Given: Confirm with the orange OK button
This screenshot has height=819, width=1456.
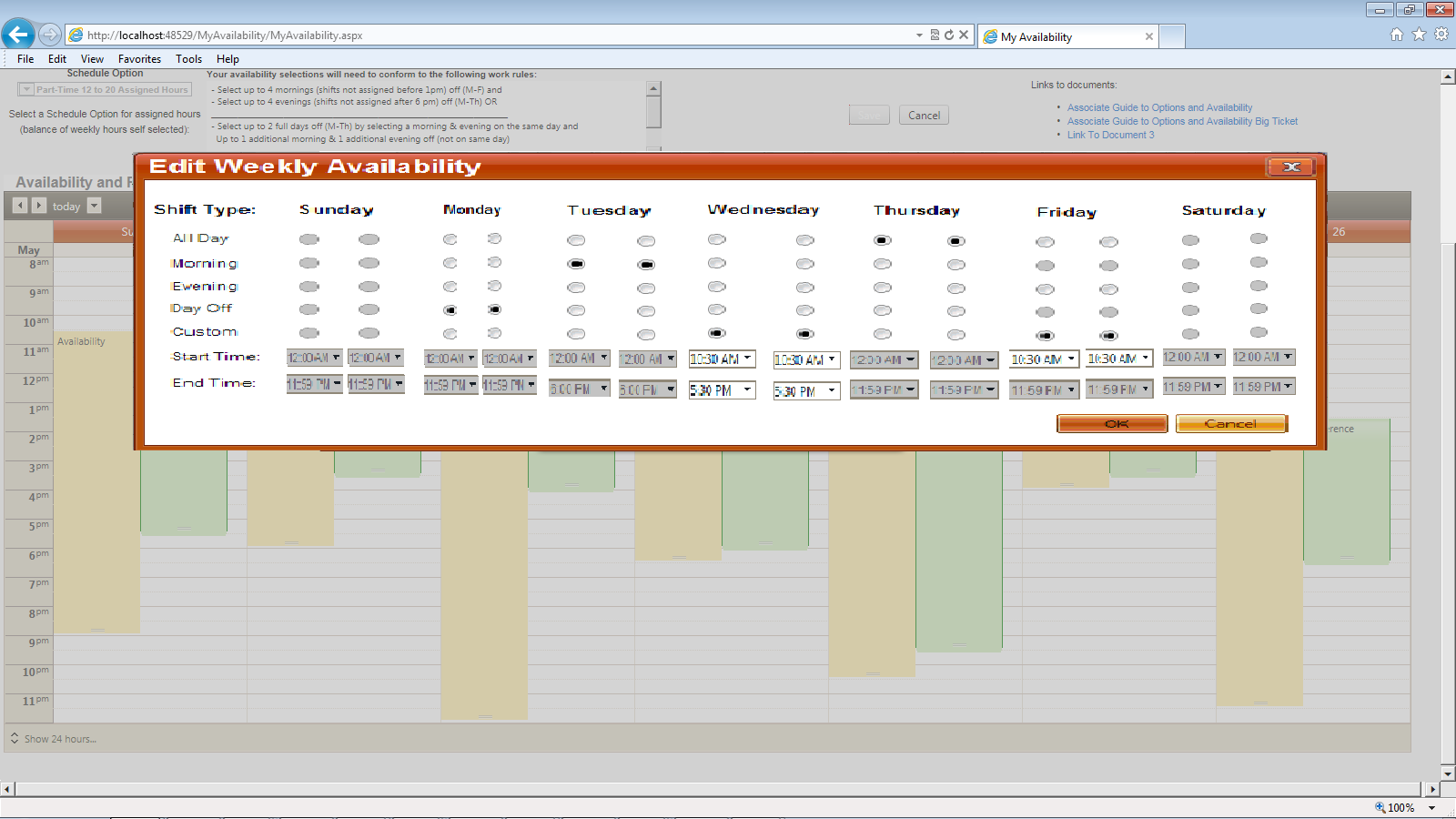Looking at the screenshot, I should coord(1112,424).
